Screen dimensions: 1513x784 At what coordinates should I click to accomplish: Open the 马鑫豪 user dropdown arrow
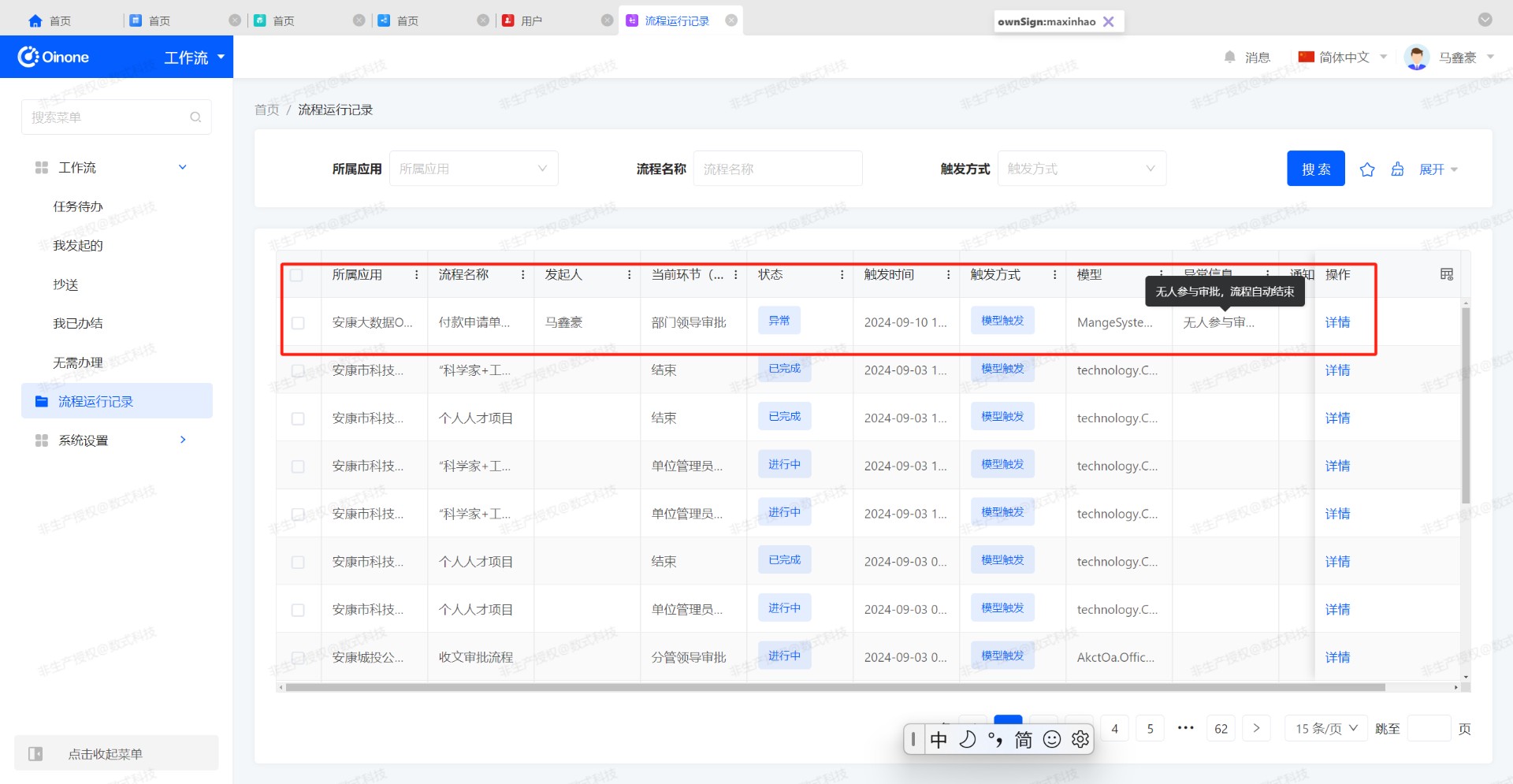click(1490, 57)
